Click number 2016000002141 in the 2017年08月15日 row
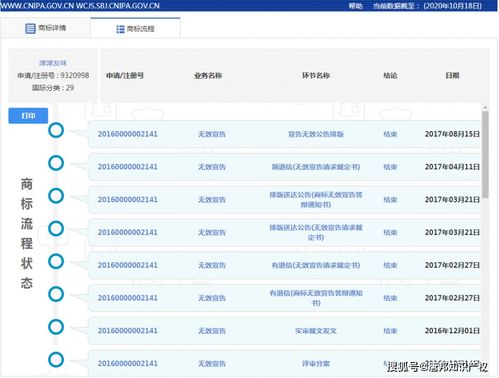Viewport: 499px width, 378px height. 127,134
